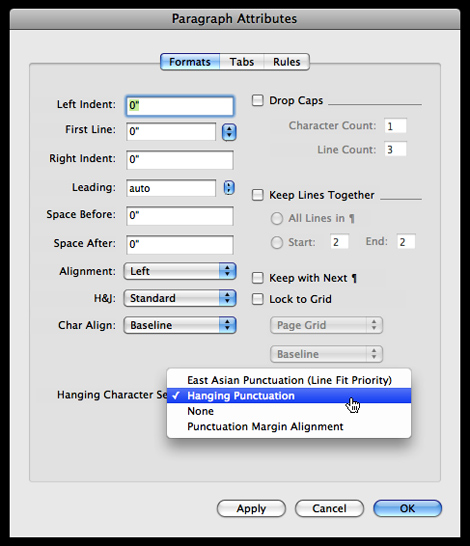Confirm with the OK button

tap(408, 508)
